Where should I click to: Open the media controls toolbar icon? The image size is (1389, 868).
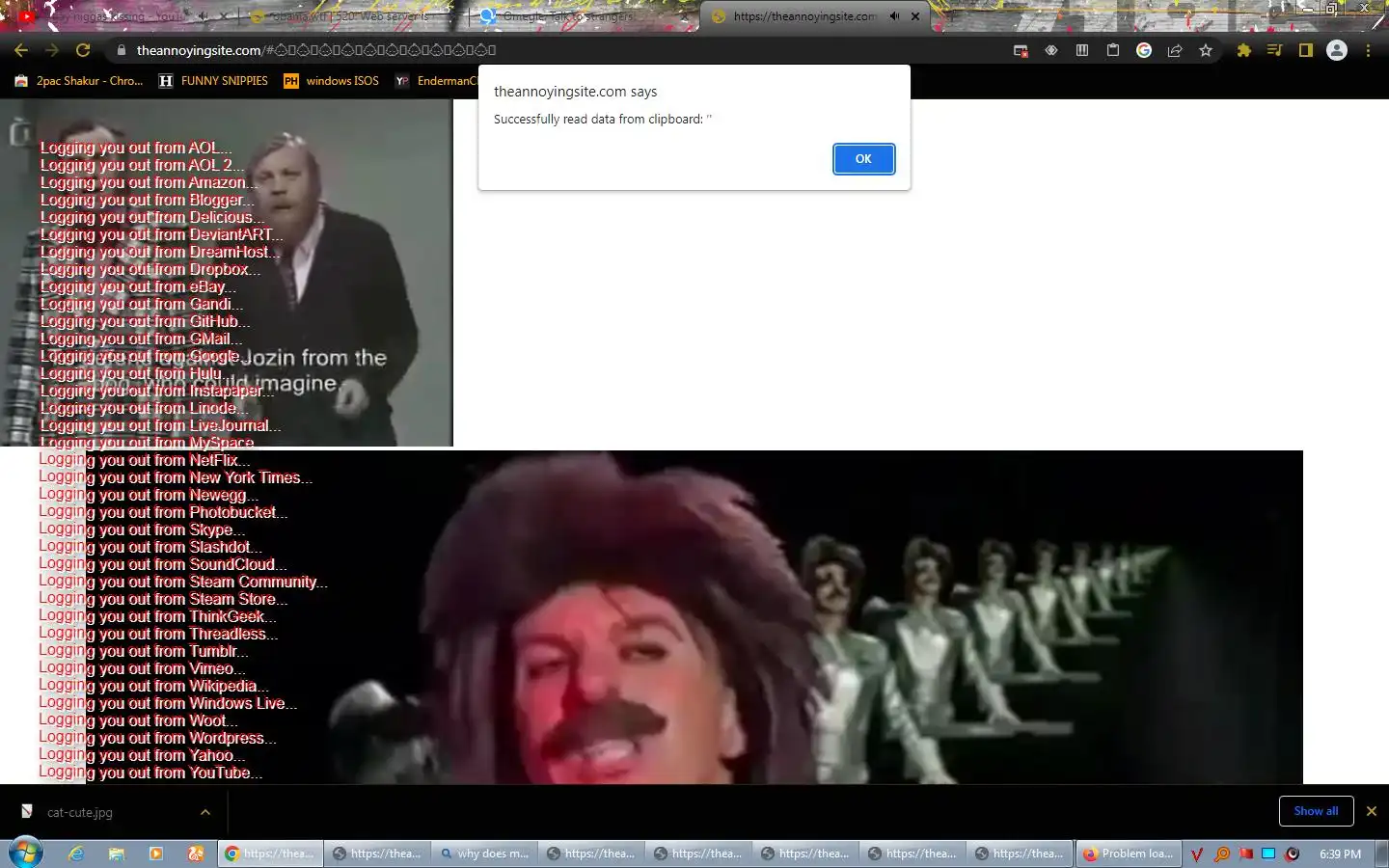(x=1274, y=50)
